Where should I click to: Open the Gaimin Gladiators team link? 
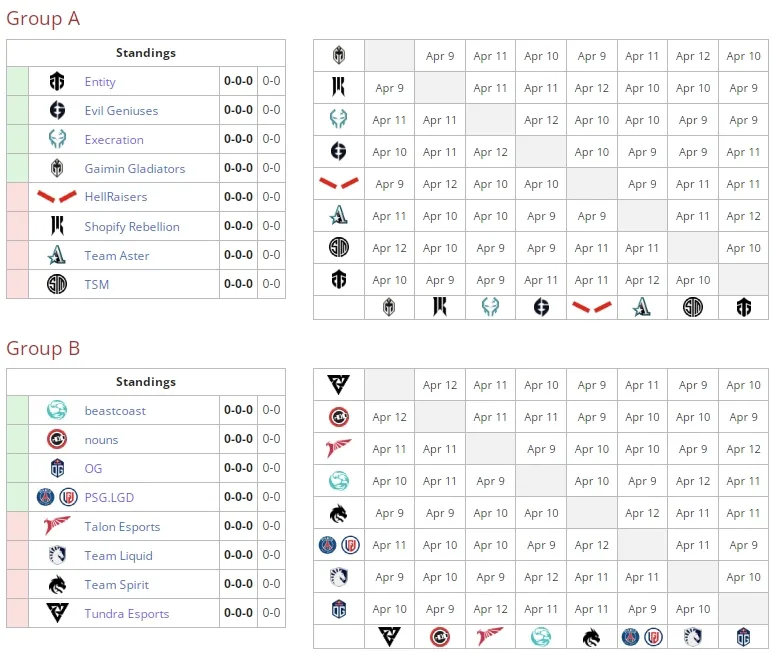pos(135,168)
